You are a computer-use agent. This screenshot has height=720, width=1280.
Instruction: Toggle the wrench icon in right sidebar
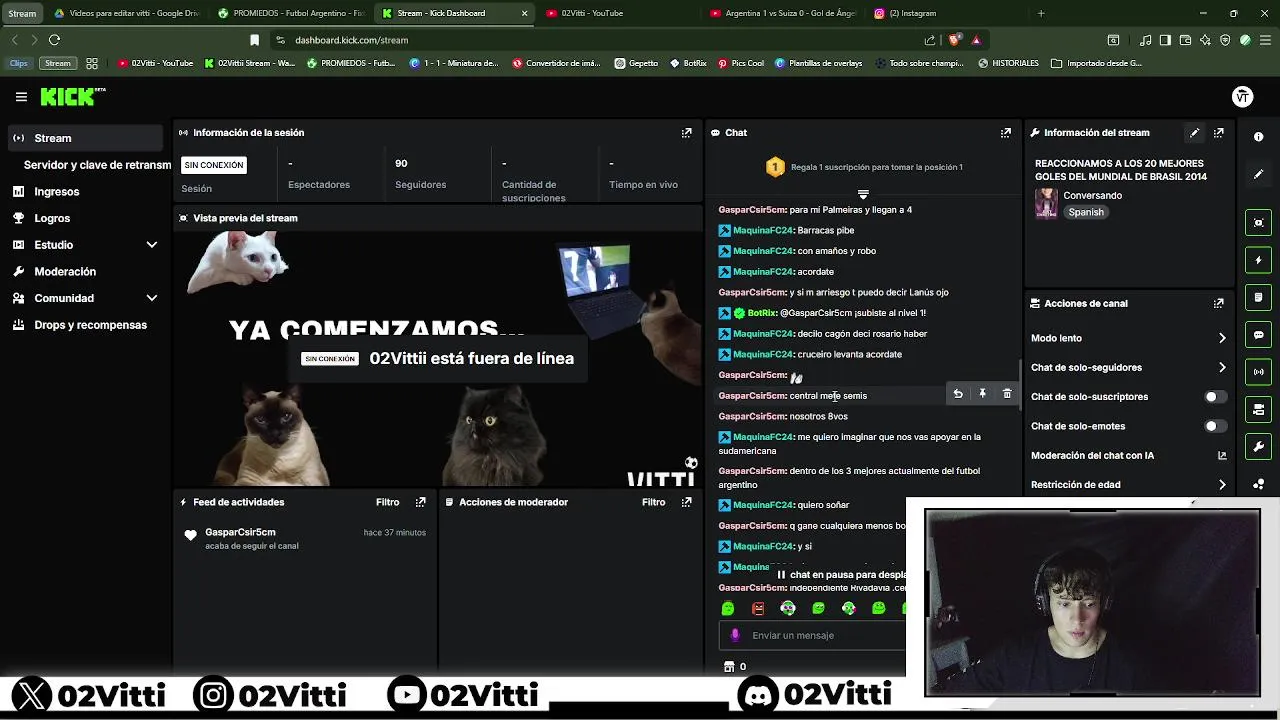(1258, 447)
